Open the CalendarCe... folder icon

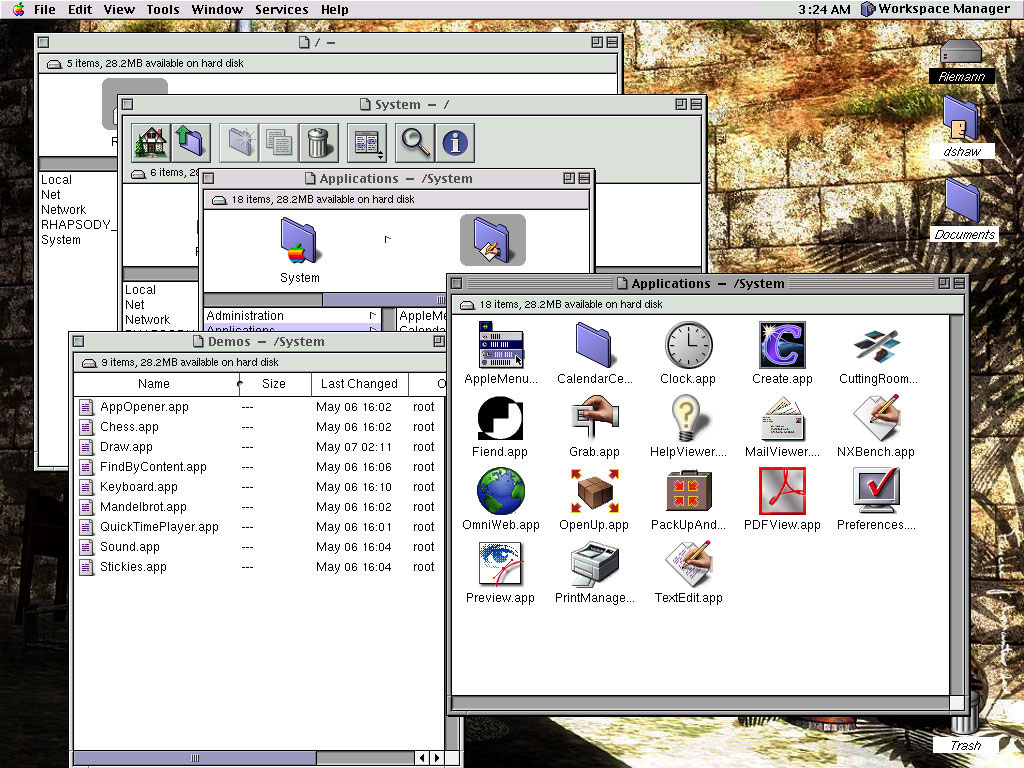pyautogui.click(x=594, y=344)
